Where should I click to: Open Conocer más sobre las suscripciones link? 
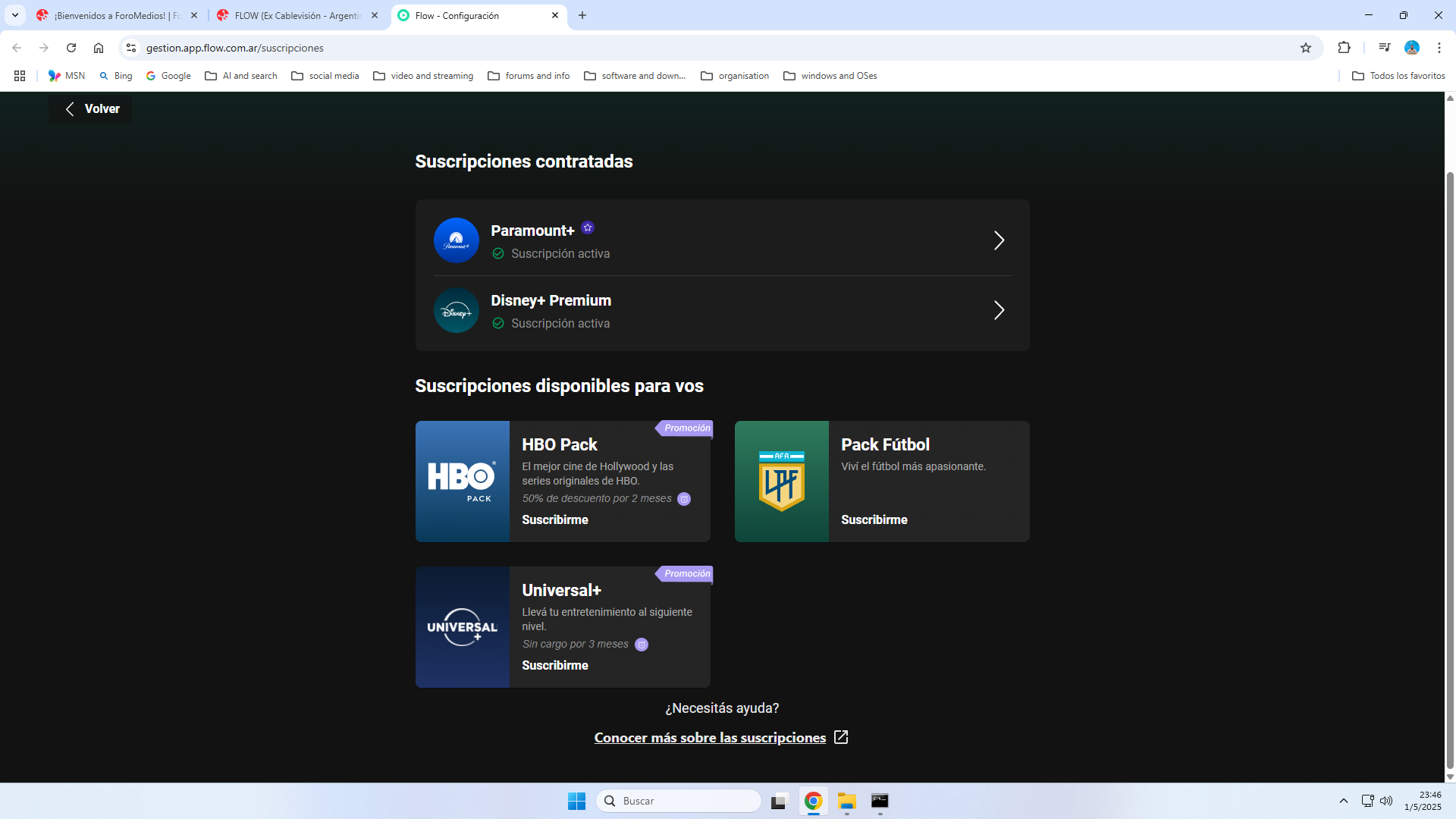pyautogui.click(x=710, y=738)
